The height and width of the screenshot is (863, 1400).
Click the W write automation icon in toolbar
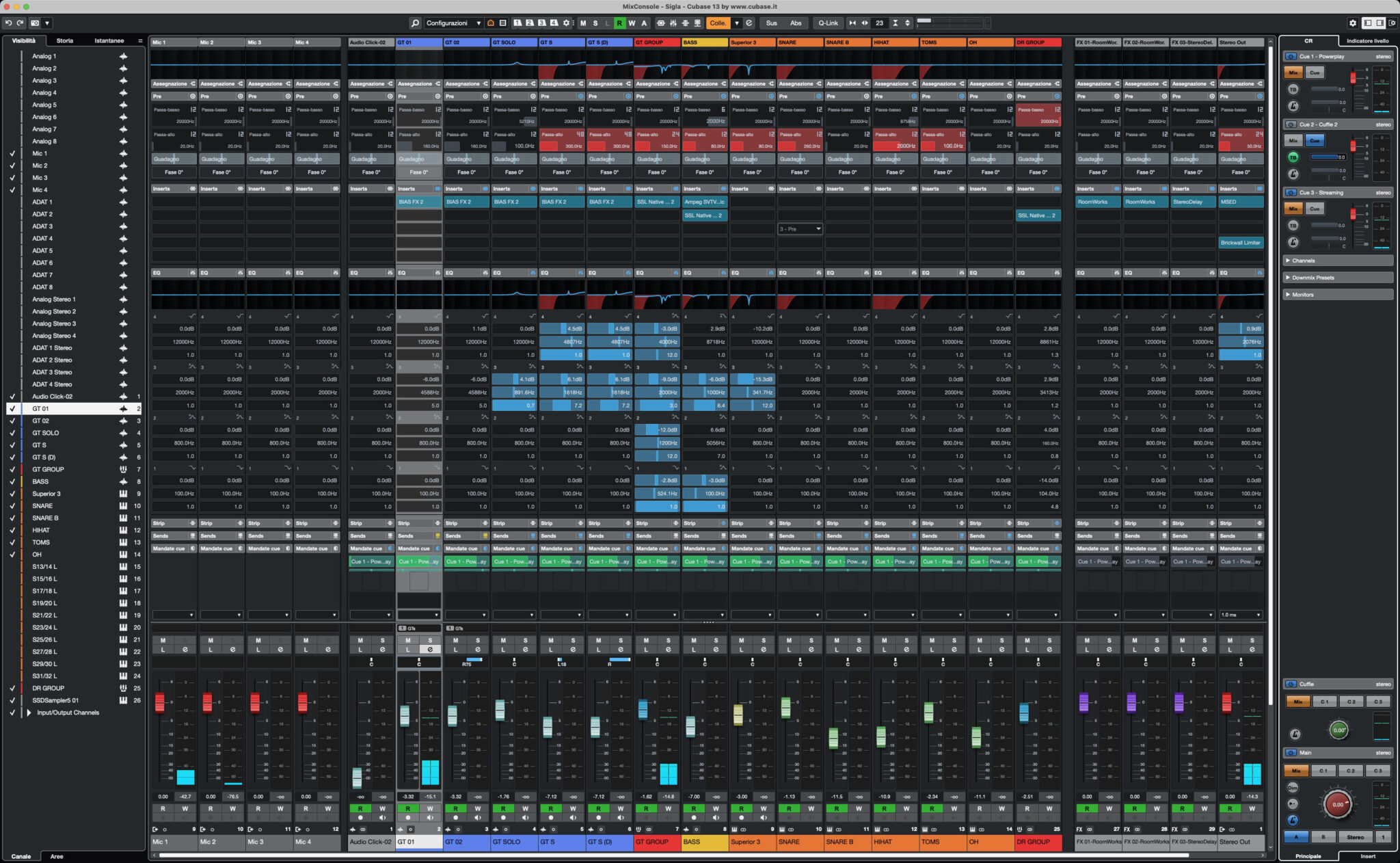pyautogui.click(x=632, y=23)
